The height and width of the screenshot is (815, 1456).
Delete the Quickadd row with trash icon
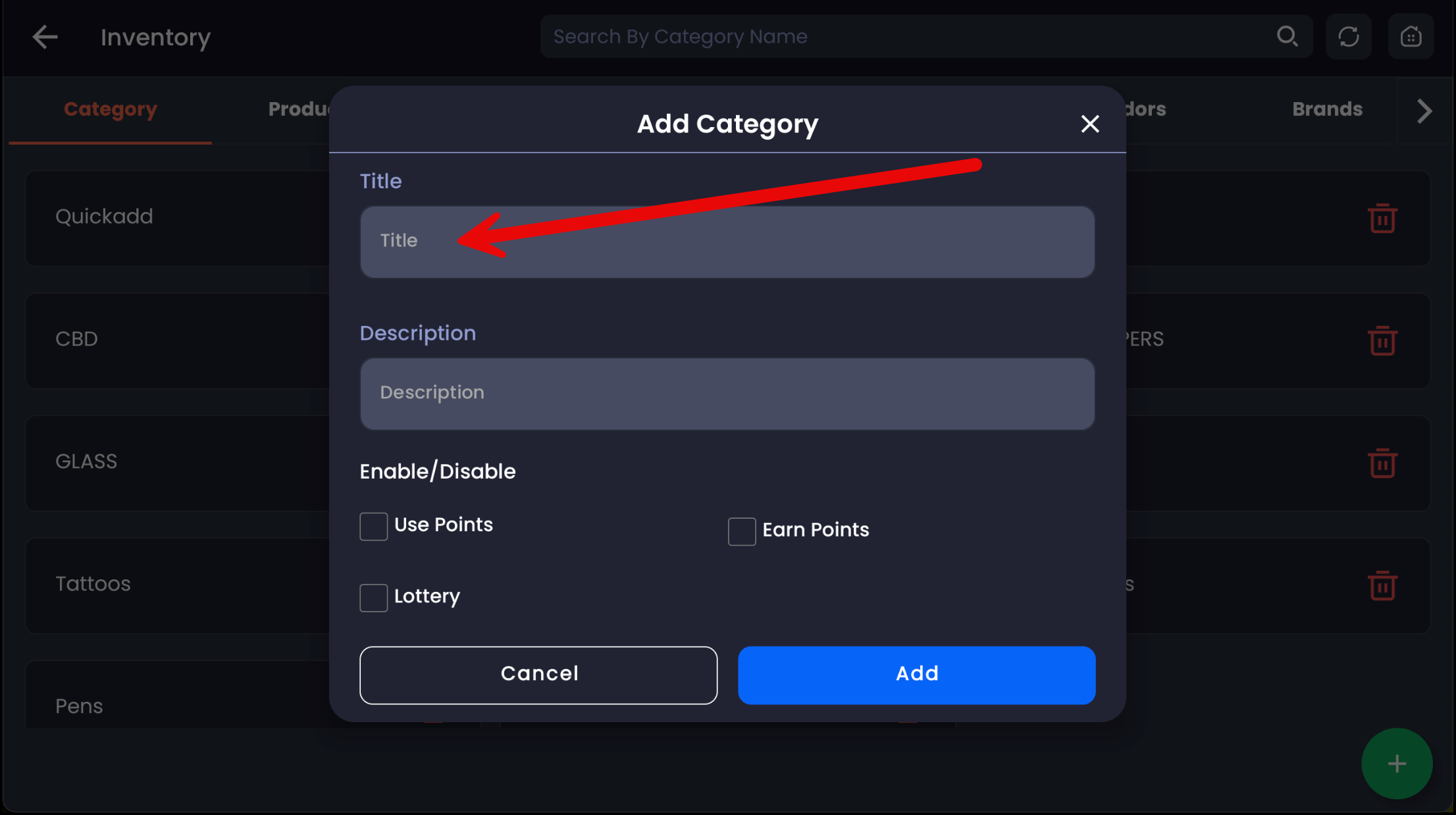pos(1382,219)
